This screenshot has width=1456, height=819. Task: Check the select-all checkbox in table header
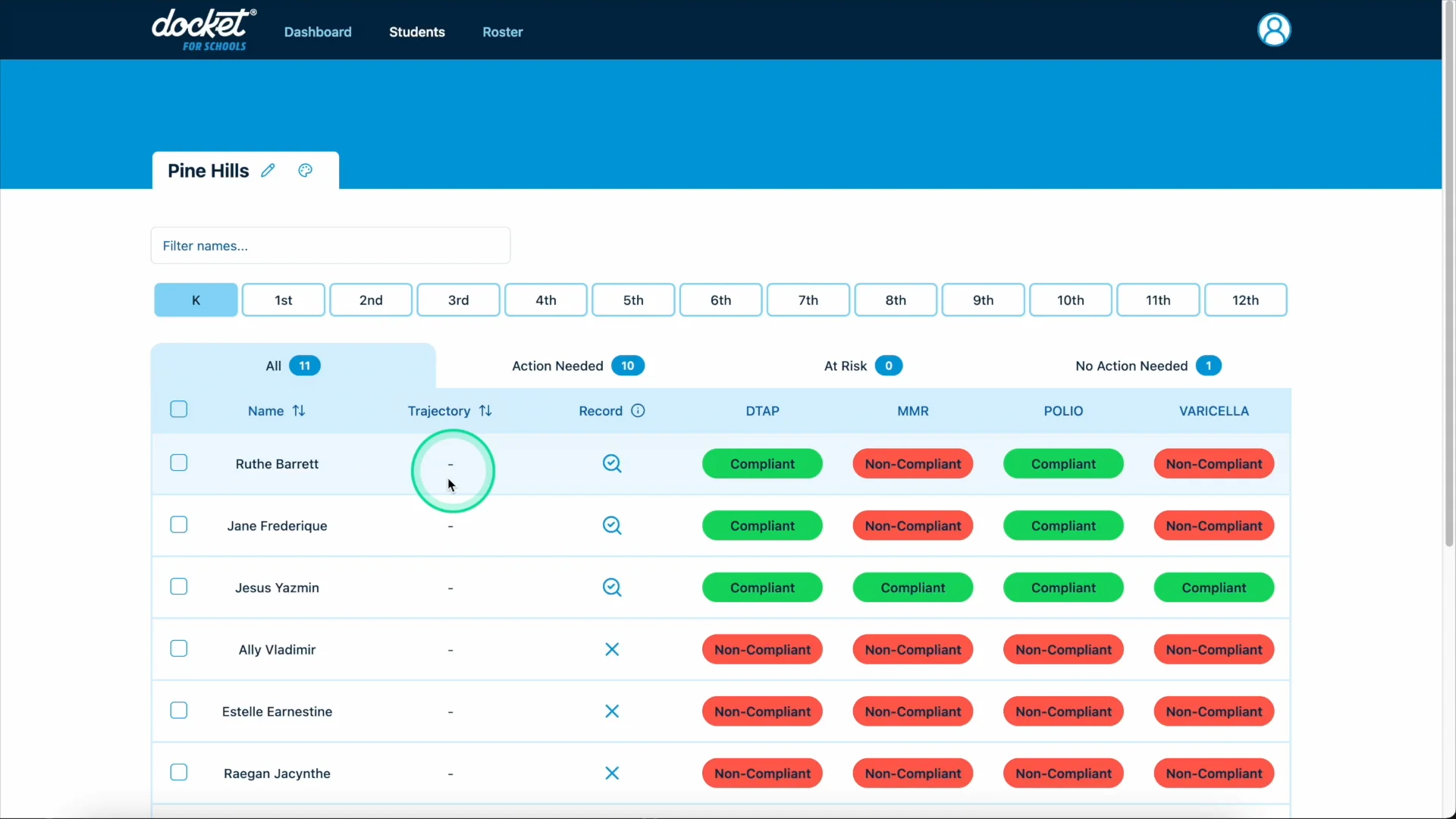[x=179, y=409]
